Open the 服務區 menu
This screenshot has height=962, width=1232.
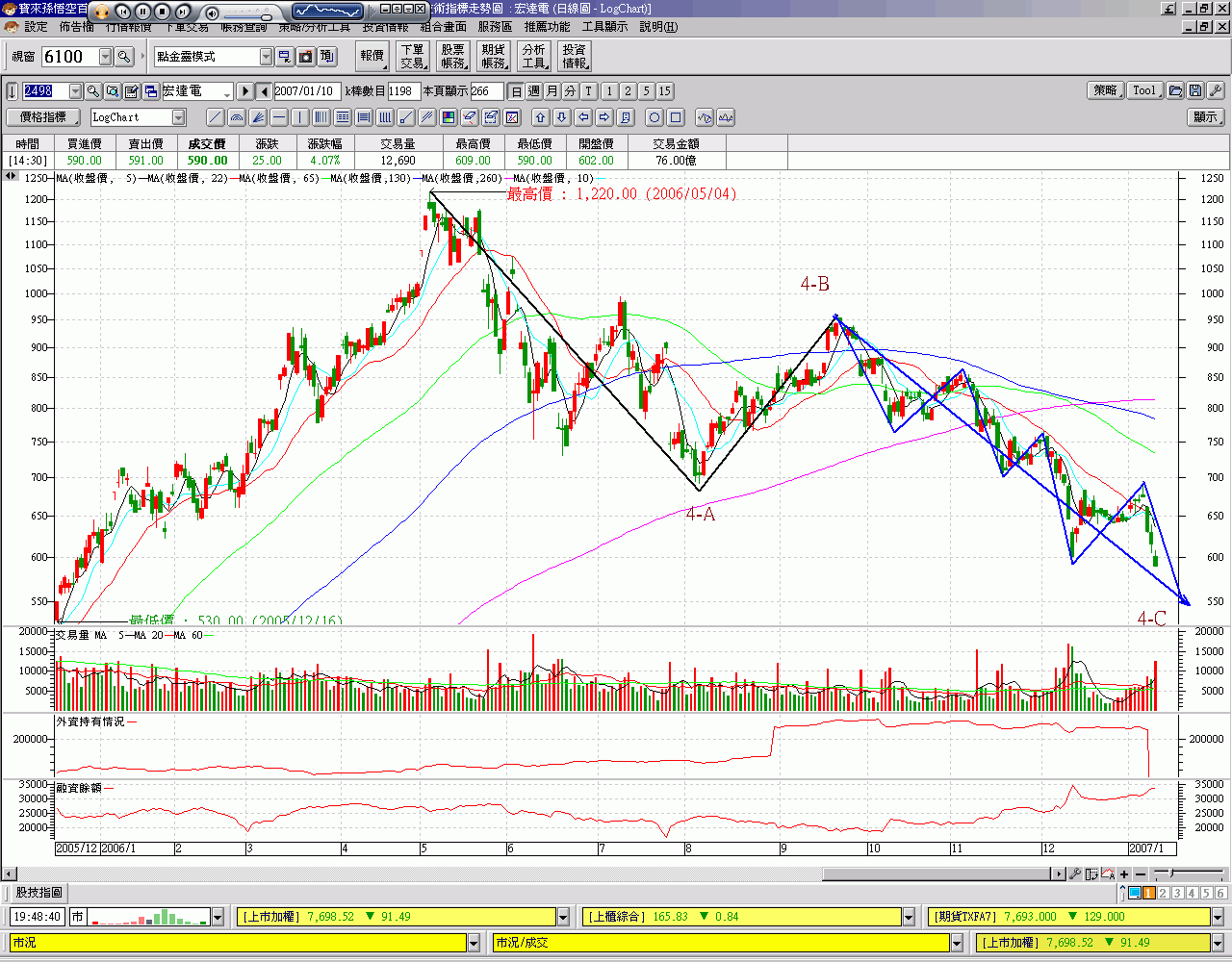[x=495, y=27]
